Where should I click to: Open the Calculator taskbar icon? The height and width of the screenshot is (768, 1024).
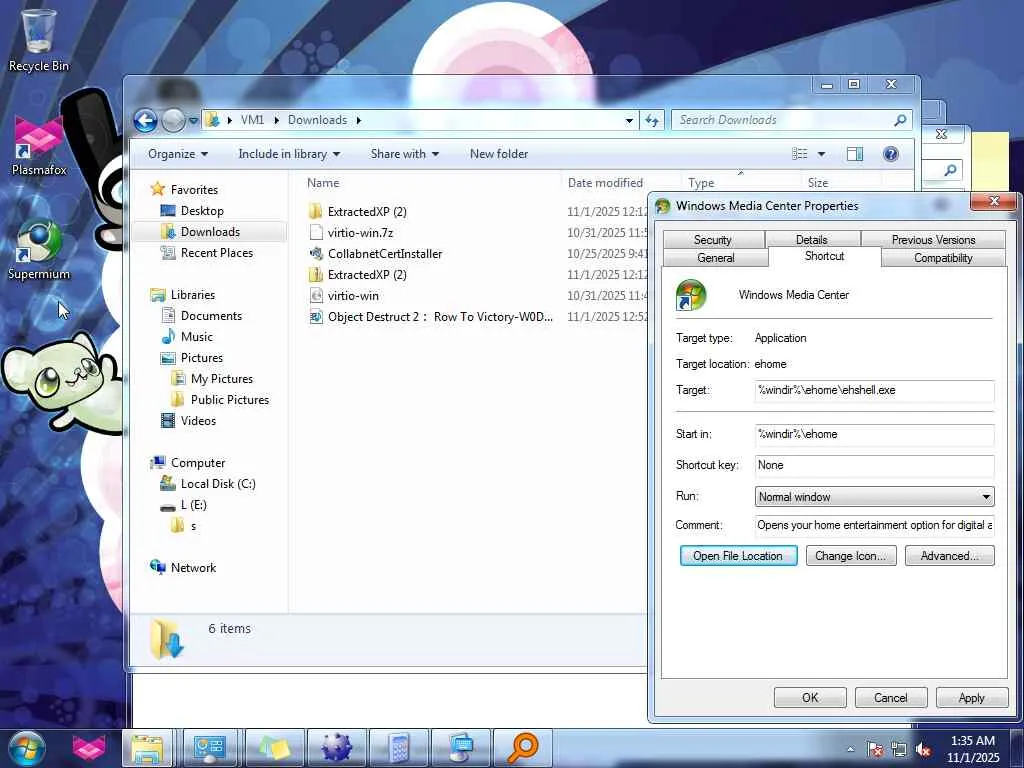tap(399, 748)
